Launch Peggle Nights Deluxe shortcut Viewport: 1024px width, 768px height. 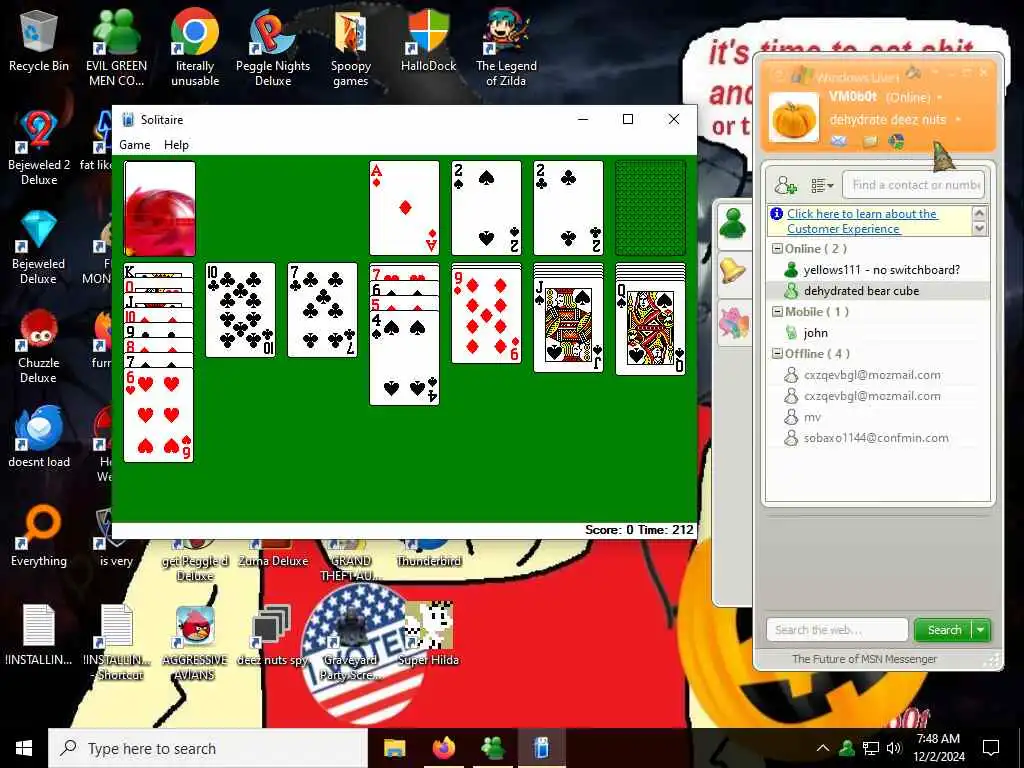point(272,47)
